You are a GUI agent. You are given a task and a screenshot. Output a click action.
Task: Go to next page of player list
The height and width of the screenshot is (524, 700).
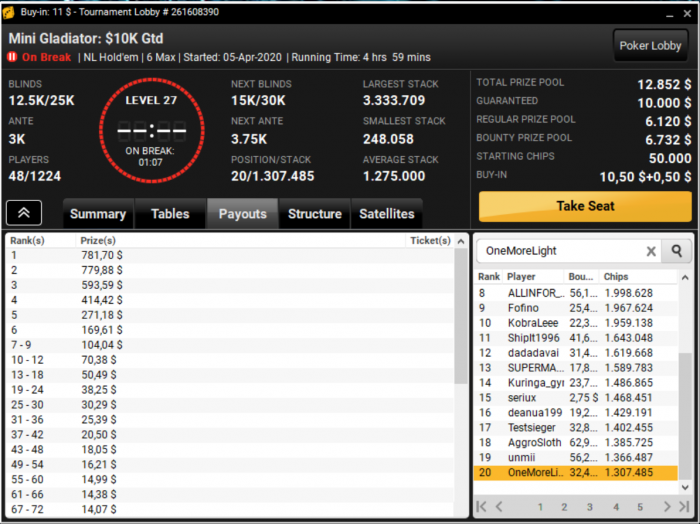point(667,507)
